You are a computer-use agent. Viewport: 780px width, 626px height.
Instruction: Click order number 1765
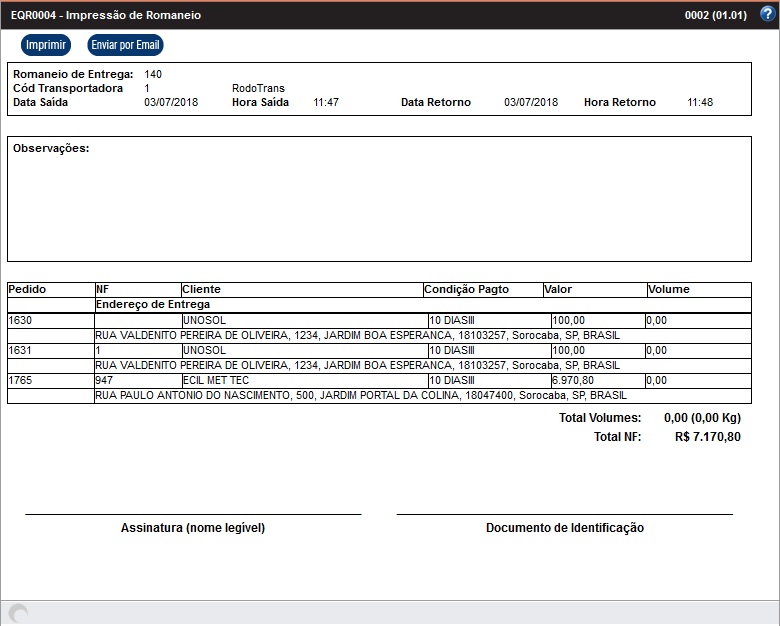(20, 381)
